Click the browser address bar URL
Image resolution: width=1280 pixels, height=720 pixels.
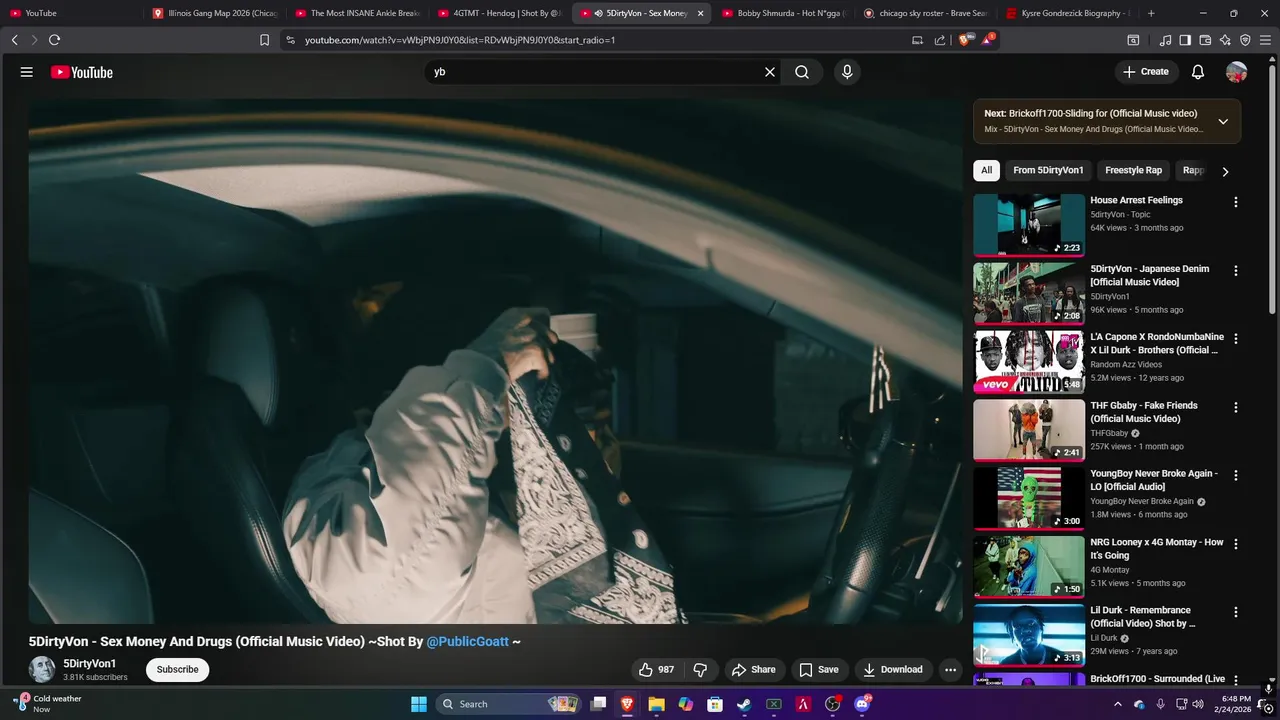pos(460,40)
